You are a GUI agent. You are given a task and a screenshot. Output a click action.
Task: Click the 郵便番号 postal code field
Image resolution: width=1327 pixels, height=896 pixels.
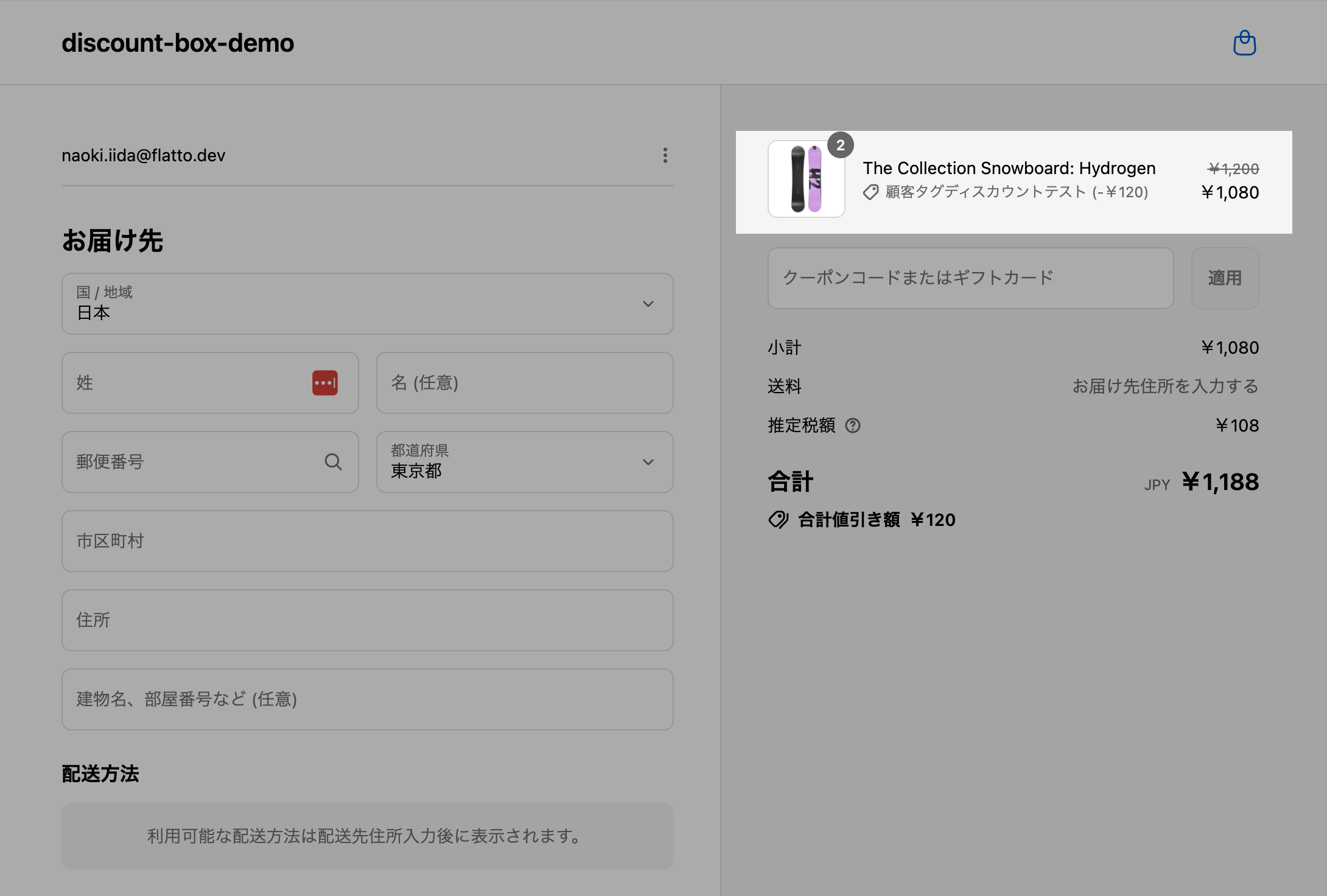[195, 462]
